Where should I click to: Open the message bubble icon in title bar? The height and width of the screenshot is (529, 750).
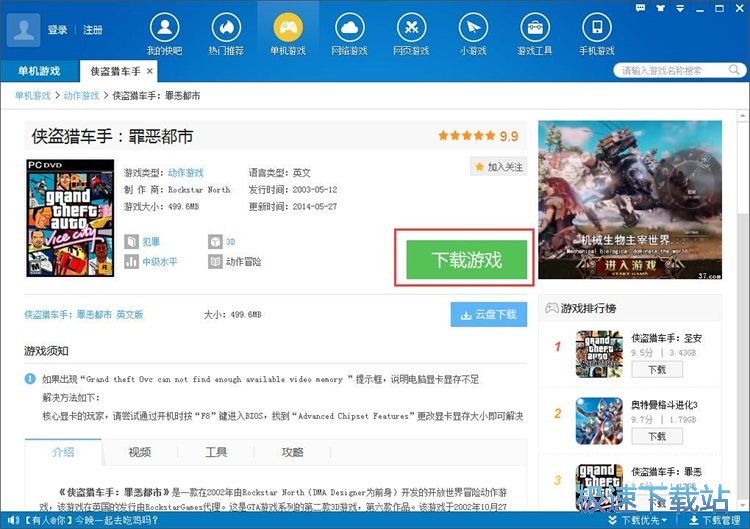click(x=640, y=8)
